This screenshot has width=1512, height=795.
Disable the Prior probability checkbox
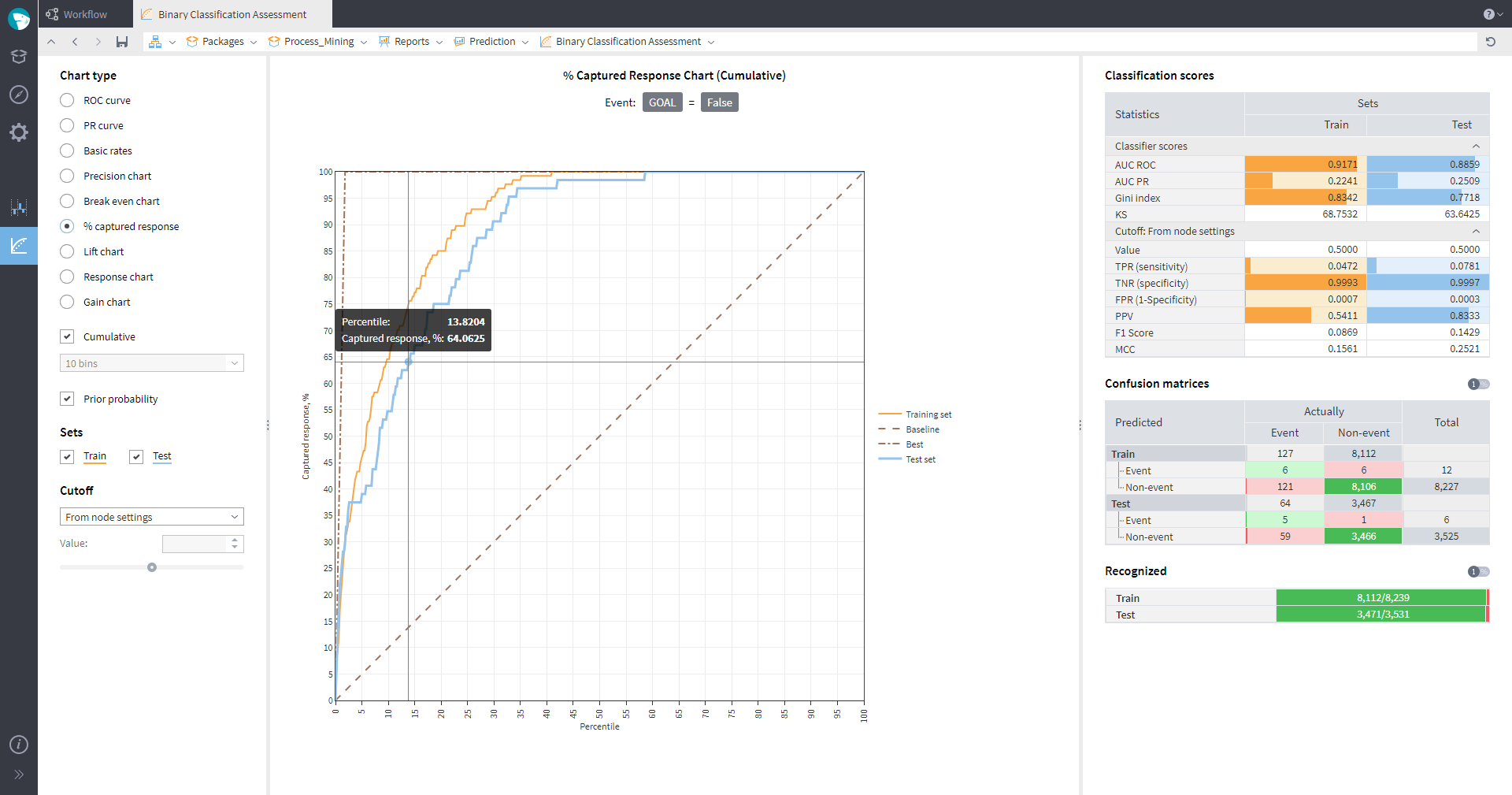pos(68,399)
